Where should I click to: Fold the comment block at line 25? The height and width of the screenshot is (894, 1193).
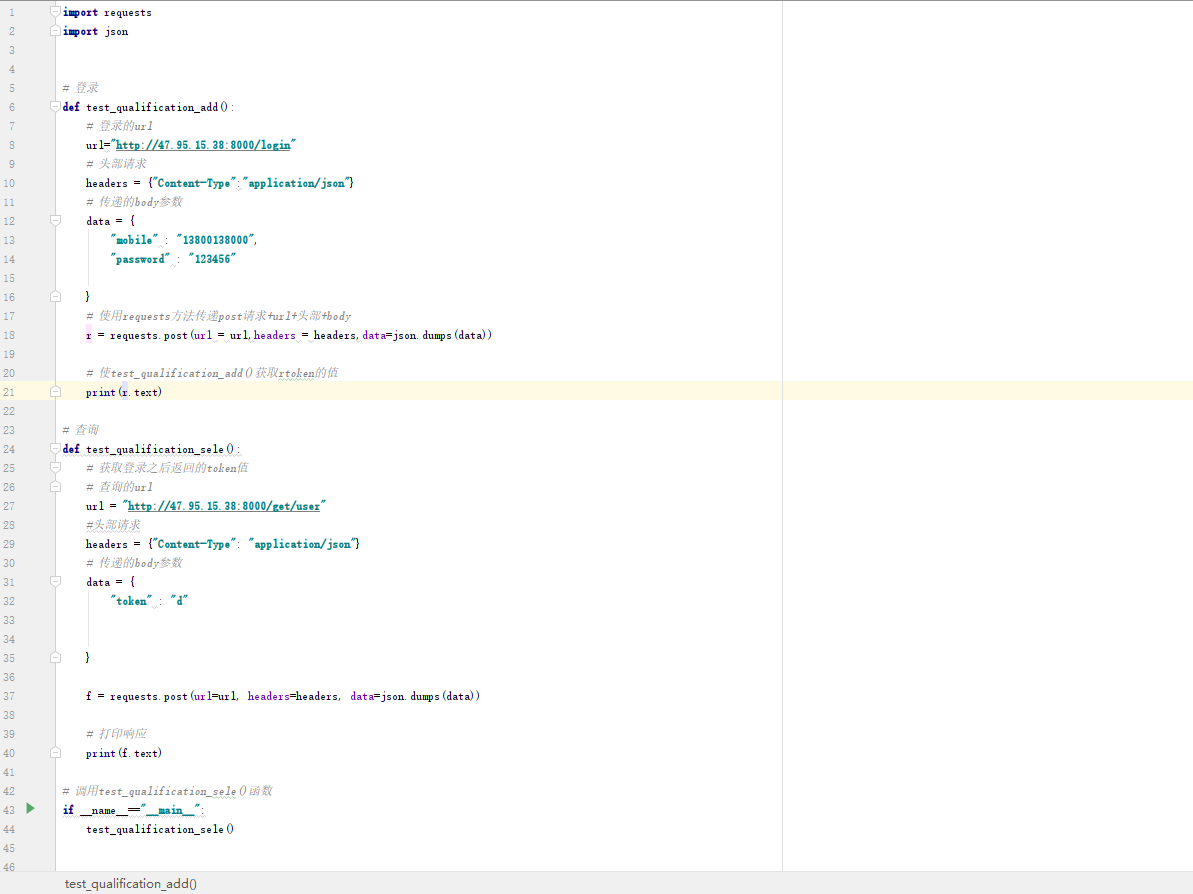pyautogui.click(x=55, y=468)
